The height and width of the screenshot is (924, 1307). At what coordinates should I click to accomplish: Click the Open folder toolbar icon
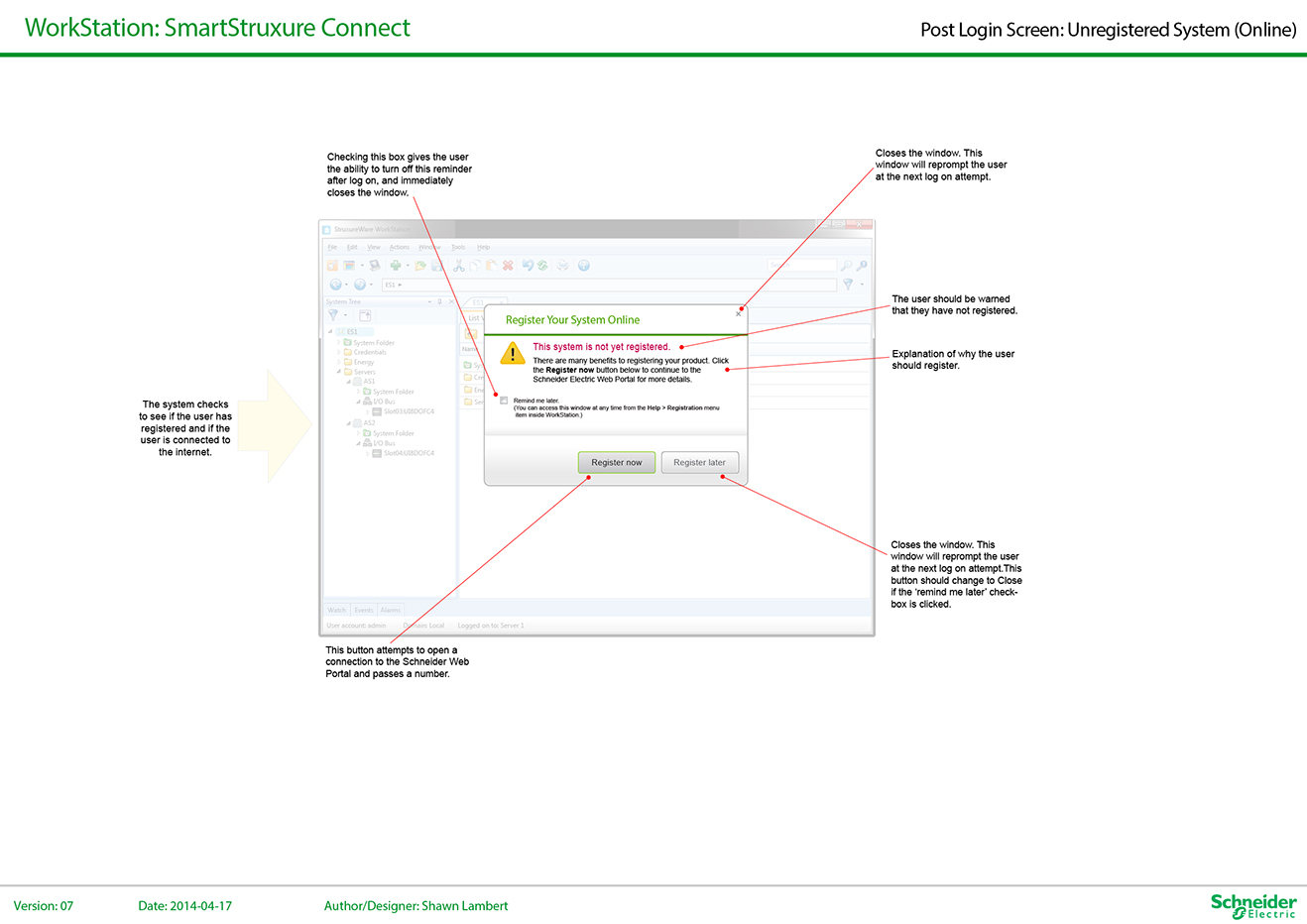[x=420, y=266]
